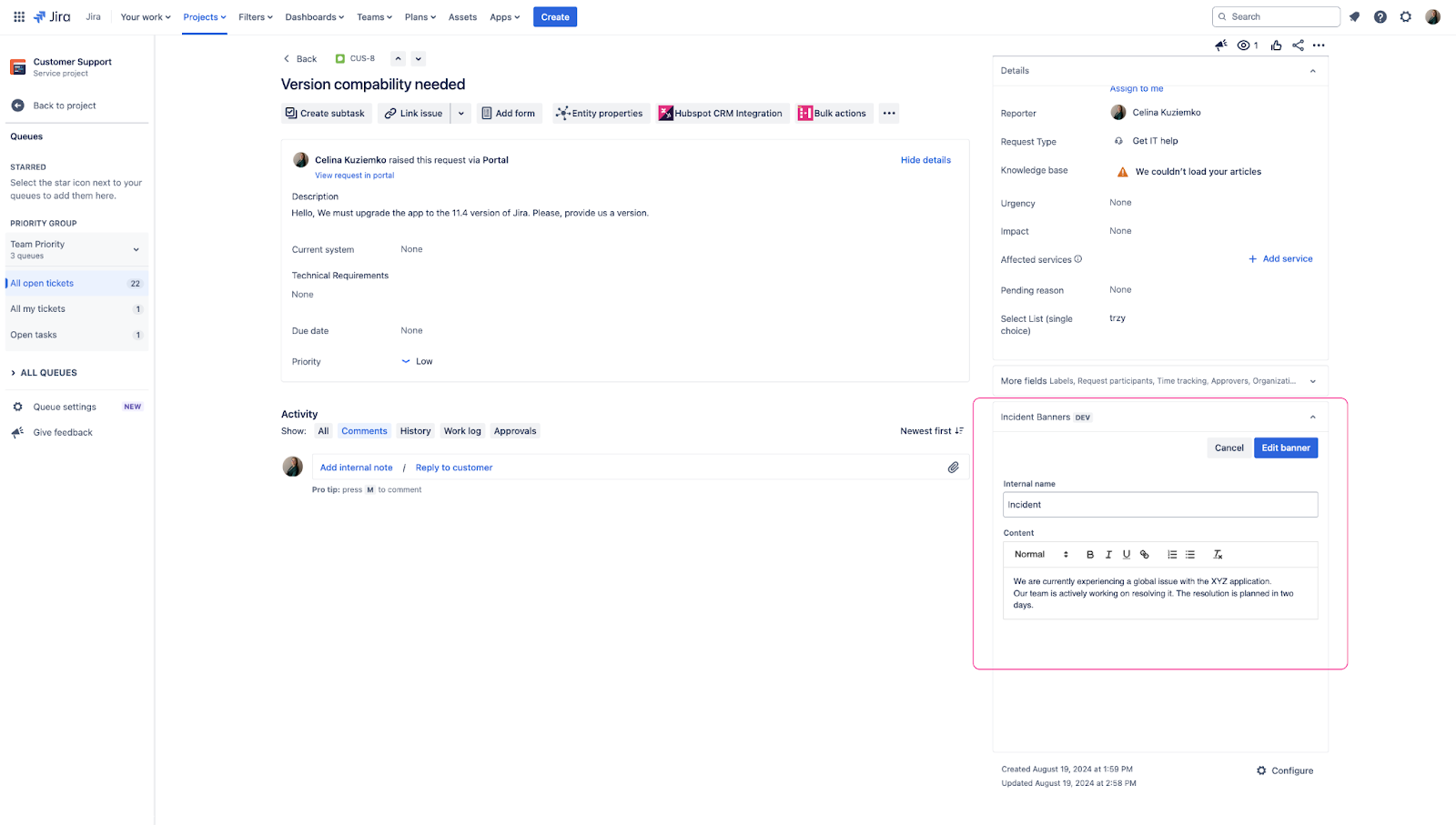Expand the More fields section
Screen dimensions: 1456x825
pos(1312,381)
